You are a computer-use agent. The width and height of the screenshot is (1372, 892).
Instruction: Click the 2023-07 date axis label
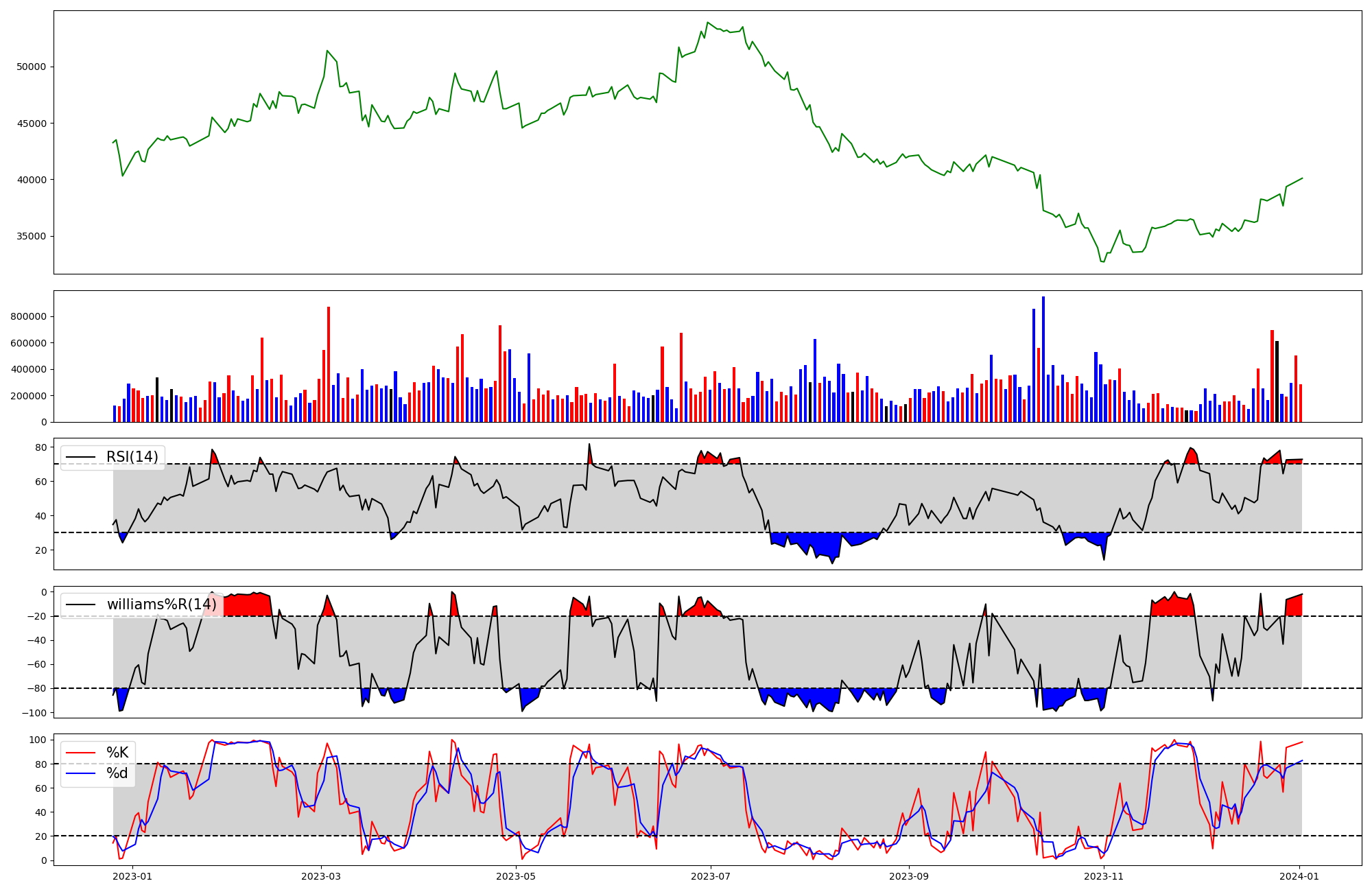coord(711,876)
